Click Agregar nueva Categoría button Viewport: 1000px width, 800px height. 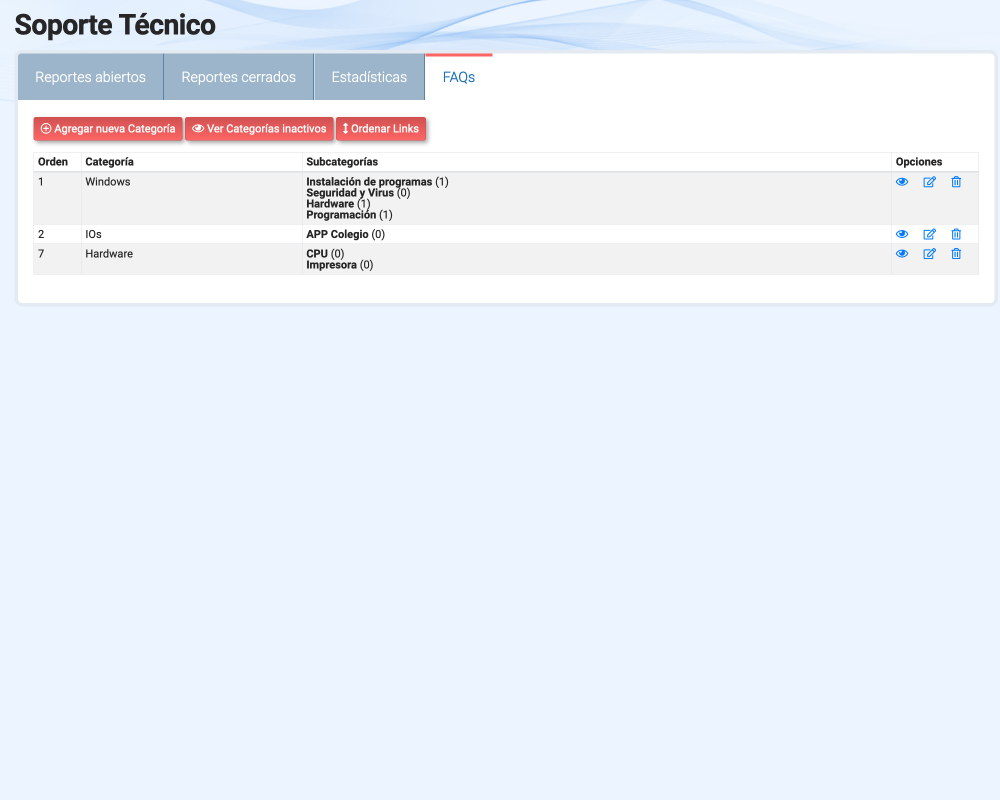pos(108,129)
